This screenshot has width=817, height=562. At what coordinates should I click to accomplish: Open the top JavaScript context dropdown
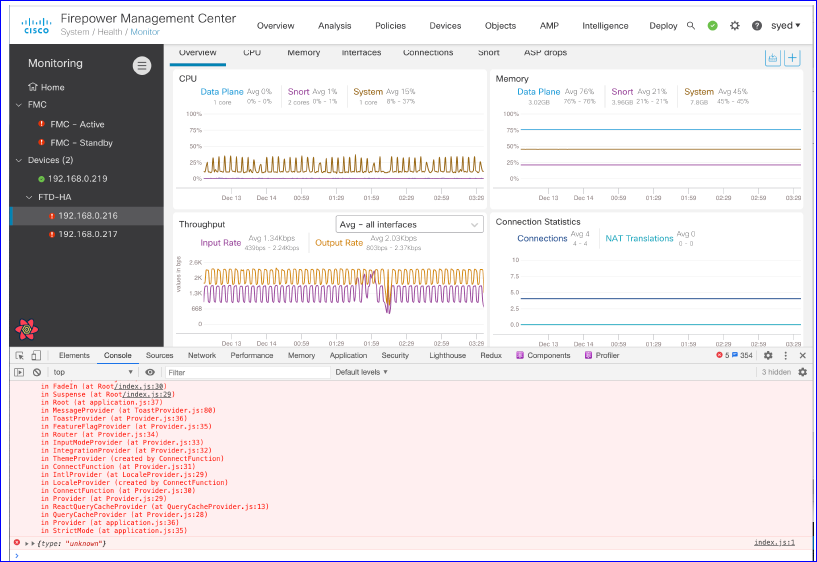[93, 372]
